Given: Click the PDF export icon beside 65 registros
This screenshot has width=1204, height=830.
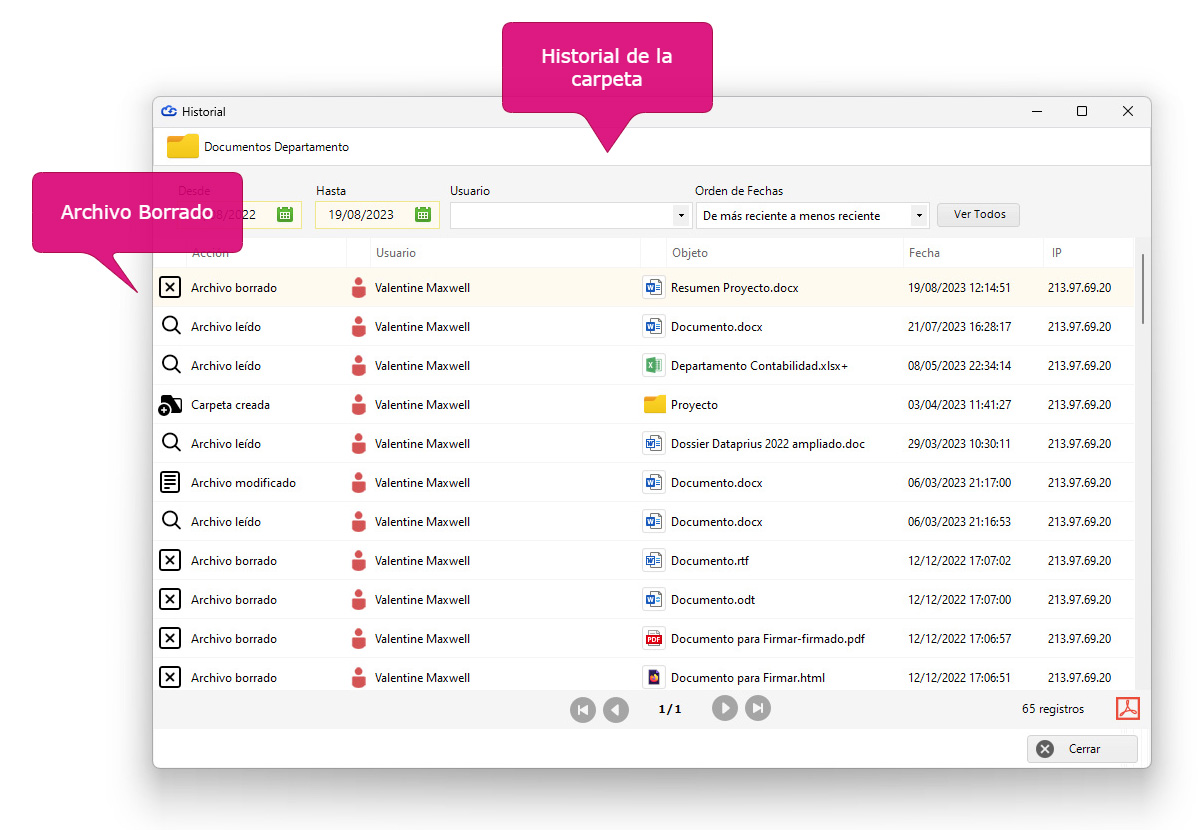Looking at the screenshot, I should pyautogui.click(x=1128, y=708).
